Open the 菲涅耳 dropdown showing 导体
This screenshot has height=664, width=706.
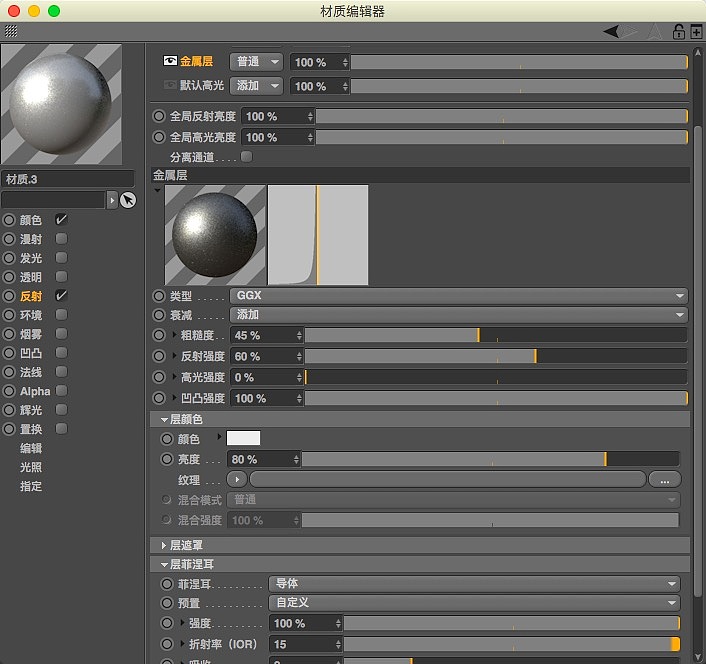[474, 584]
